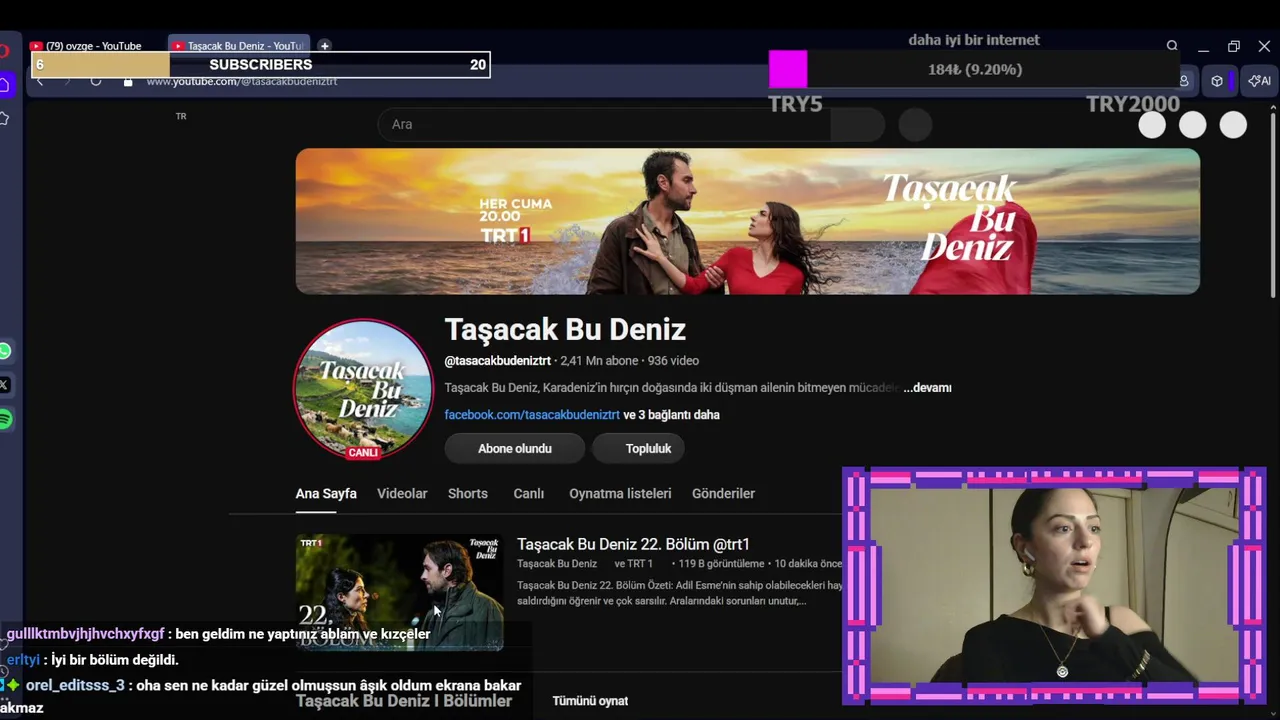Open the Videolar channel tab
Viewport: 1280px width, 720px height.
[x=402, y=494]
